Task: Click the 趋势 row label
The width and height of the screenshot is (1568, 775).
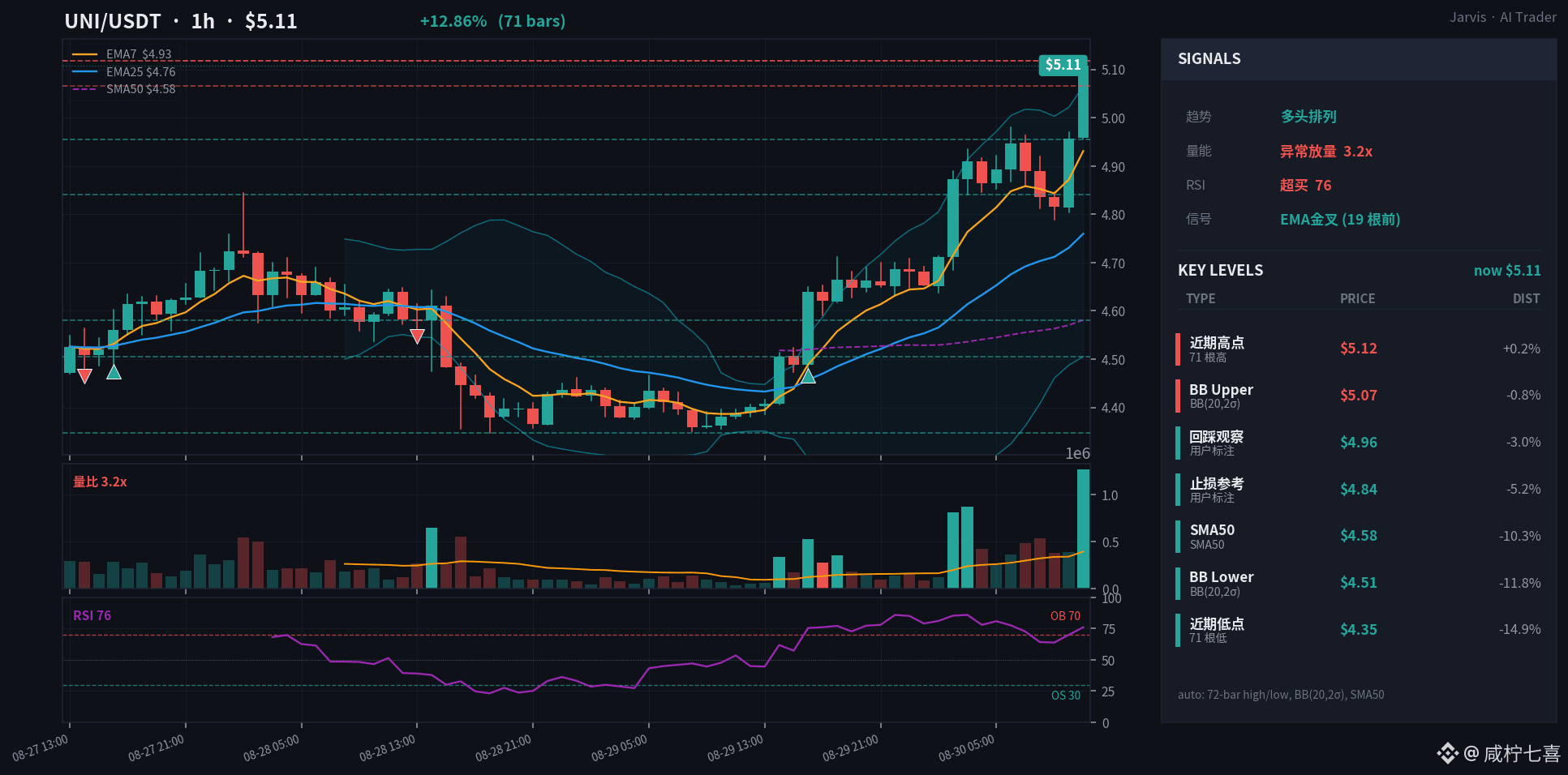Action: tap(1199, 117)
